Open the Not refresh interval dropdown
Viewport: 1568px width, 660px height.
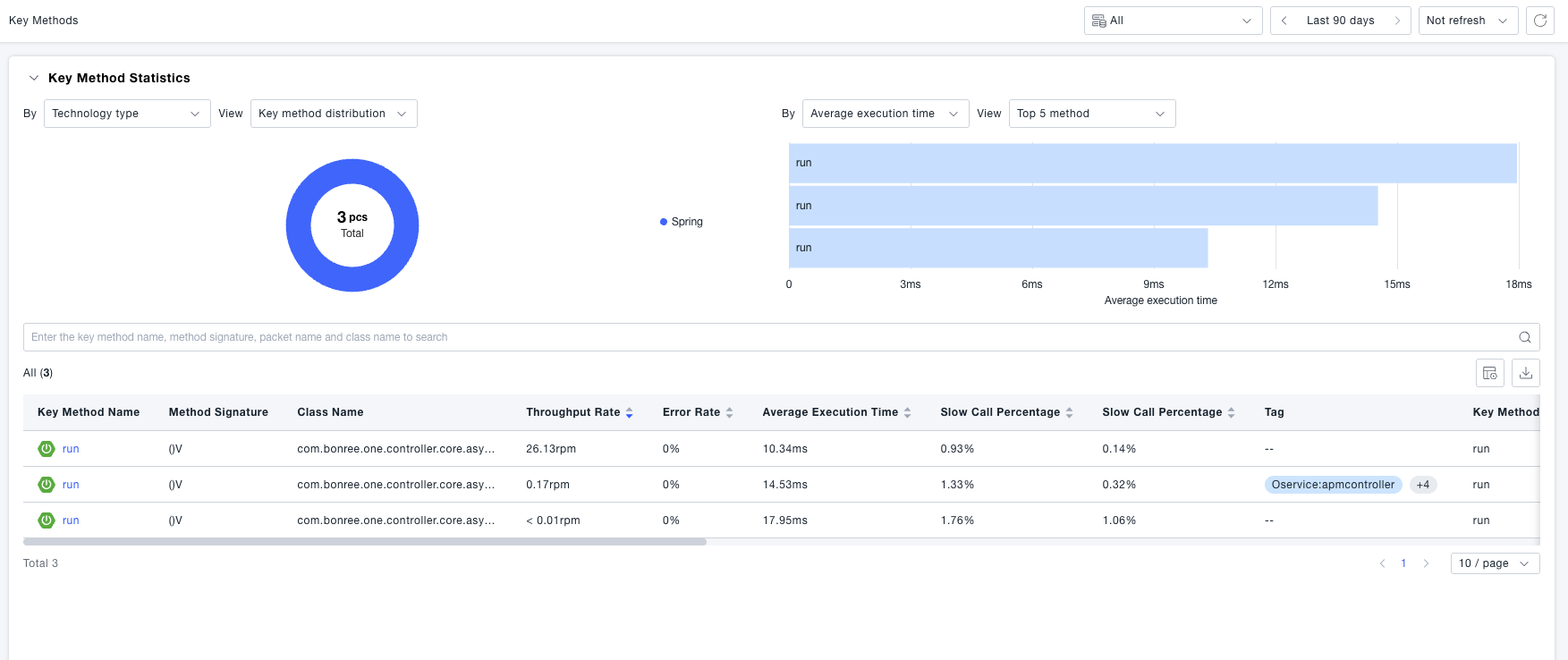(x=1467, y=21)
